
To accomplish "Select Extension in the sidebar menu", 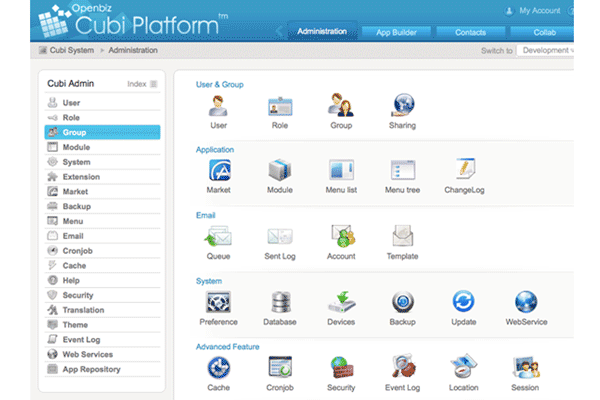I will pyautogui.click(x=102, y=177).
